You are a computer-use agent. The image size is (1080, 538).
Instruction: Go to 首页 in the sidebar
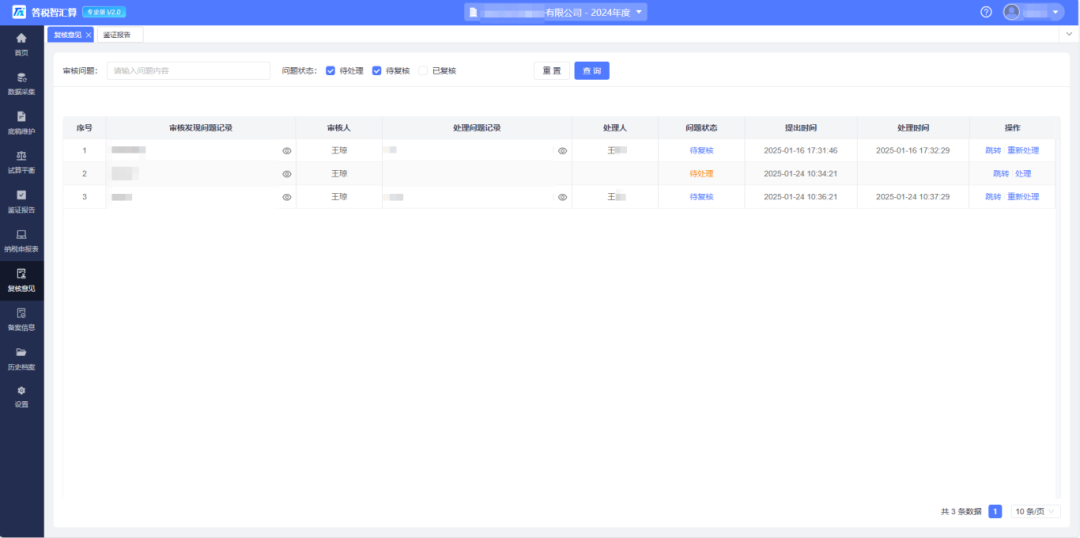pos(21,43)
